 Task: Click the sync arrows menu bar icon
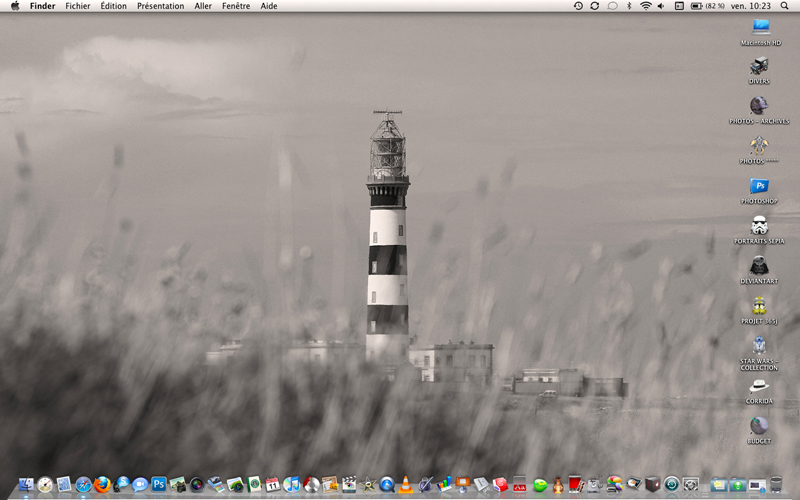594,6
